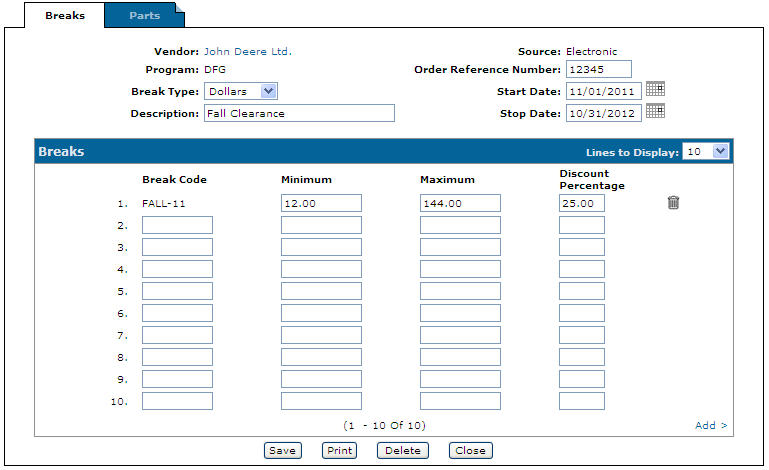Image resolution: width=769 pixels, height=470 pixels.
Task: Click the Delete button
Action: point(403,450)
